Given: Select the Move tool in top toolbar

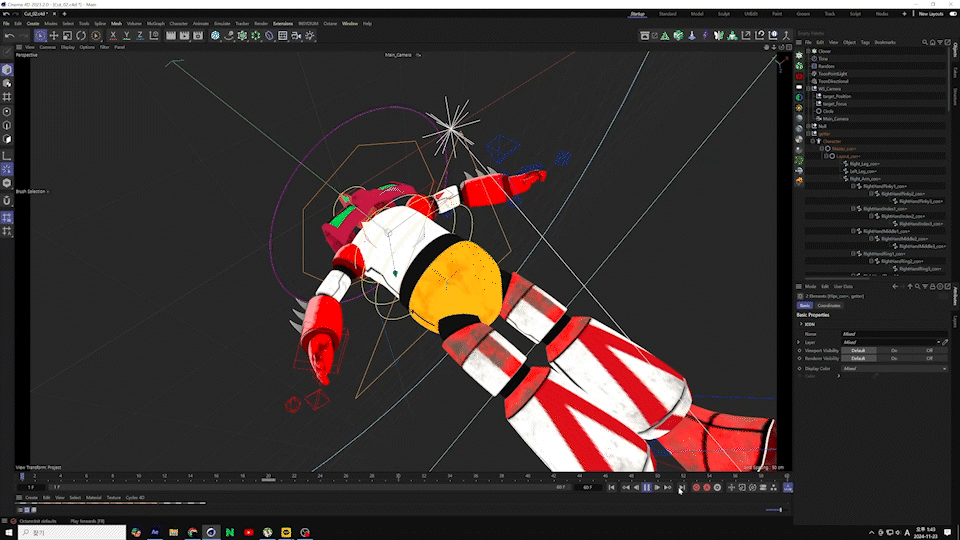Looking at the screenshot, I should (x=54, y=36).
